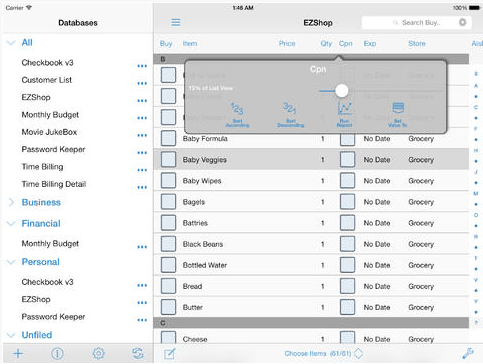Toggle the Cpn checkbox for Black Beans

coord(347,244)
